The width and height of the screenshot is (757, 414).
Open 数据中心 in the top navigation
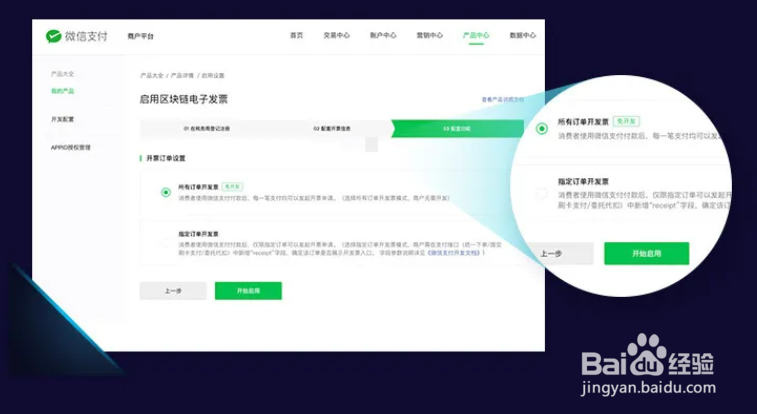coord(522,35)
